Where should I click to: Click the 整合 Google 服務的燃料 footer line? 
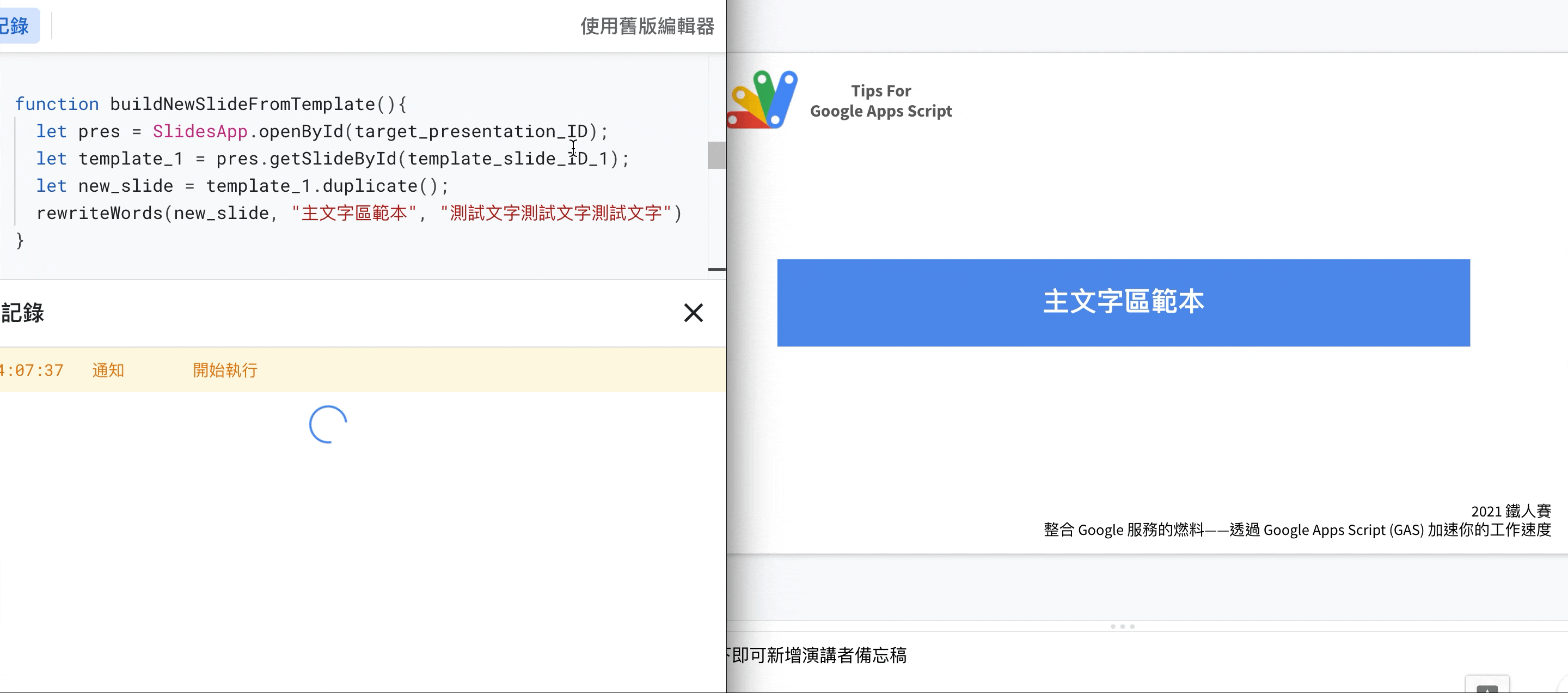1297,530
